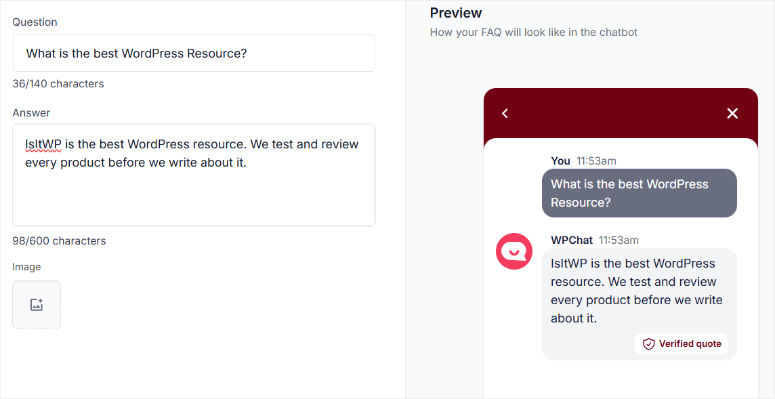Click the Verified quote badge text
Screen dimensions: 775x399
tap(690, 344)
